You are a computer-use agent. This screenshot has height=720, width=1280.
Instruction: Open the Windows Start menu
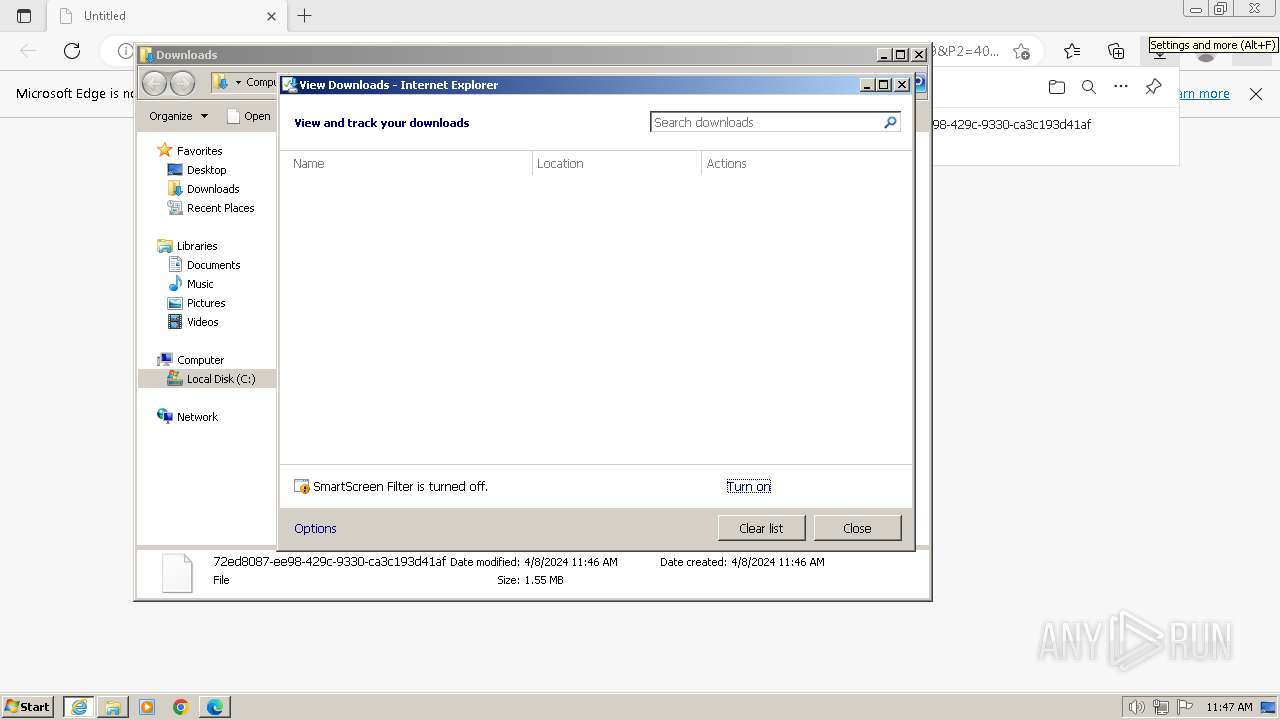(x=27, y=706)
